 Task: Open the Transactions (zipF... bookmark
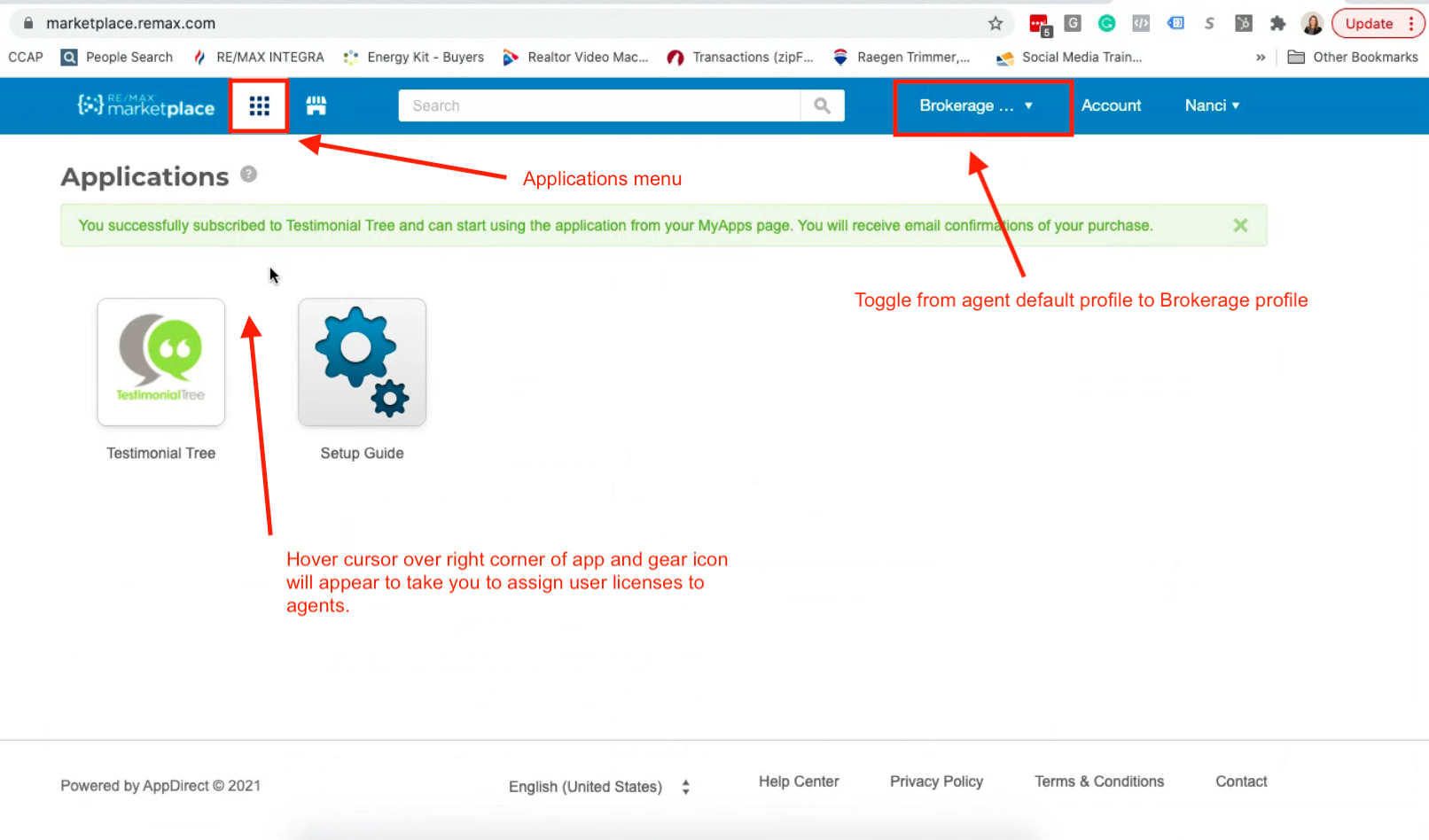(x=740, y=58)
